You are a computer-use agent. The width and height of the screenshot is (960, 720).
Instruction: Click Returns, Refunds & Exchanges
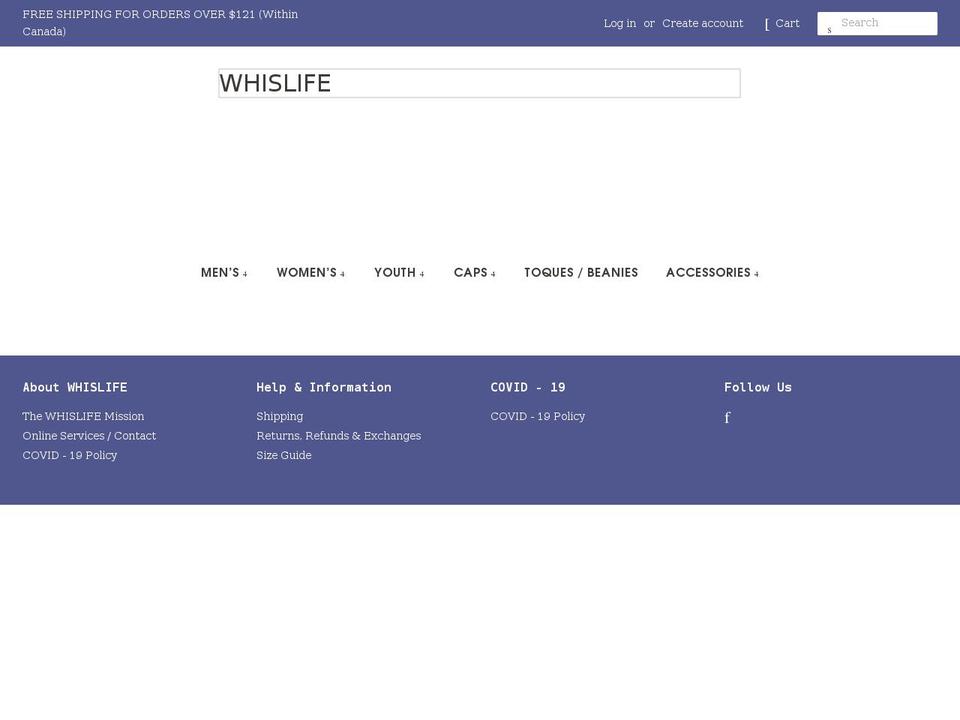338,436
